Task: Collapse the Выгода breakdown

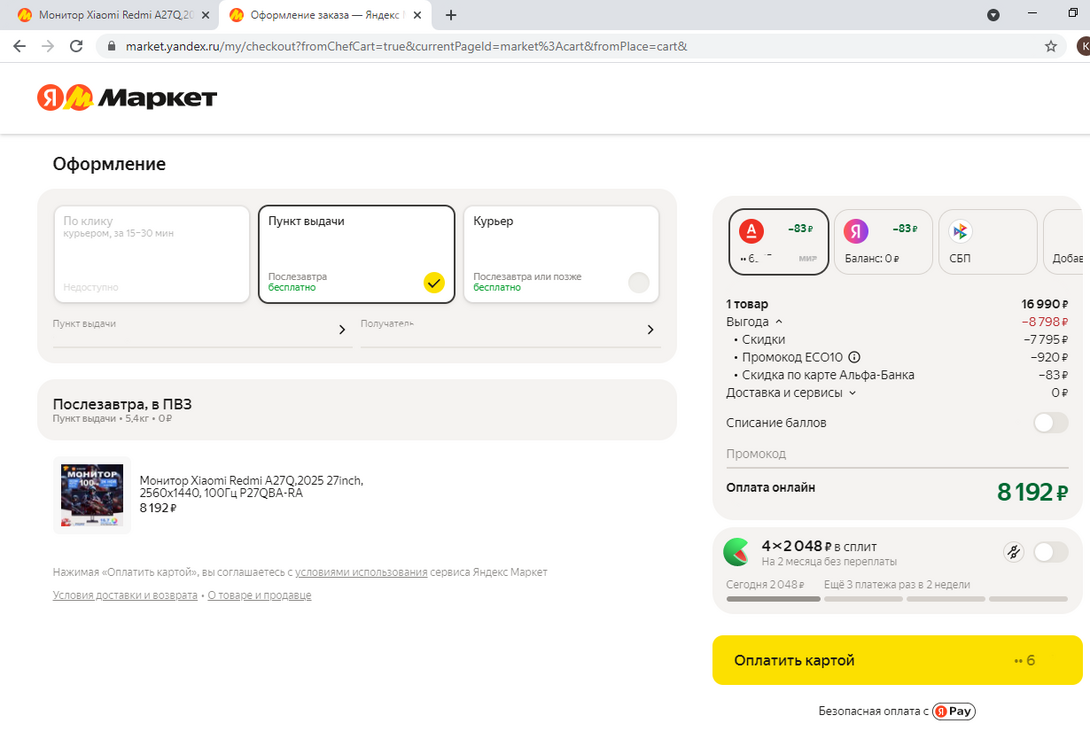Action: pos(779,322)
